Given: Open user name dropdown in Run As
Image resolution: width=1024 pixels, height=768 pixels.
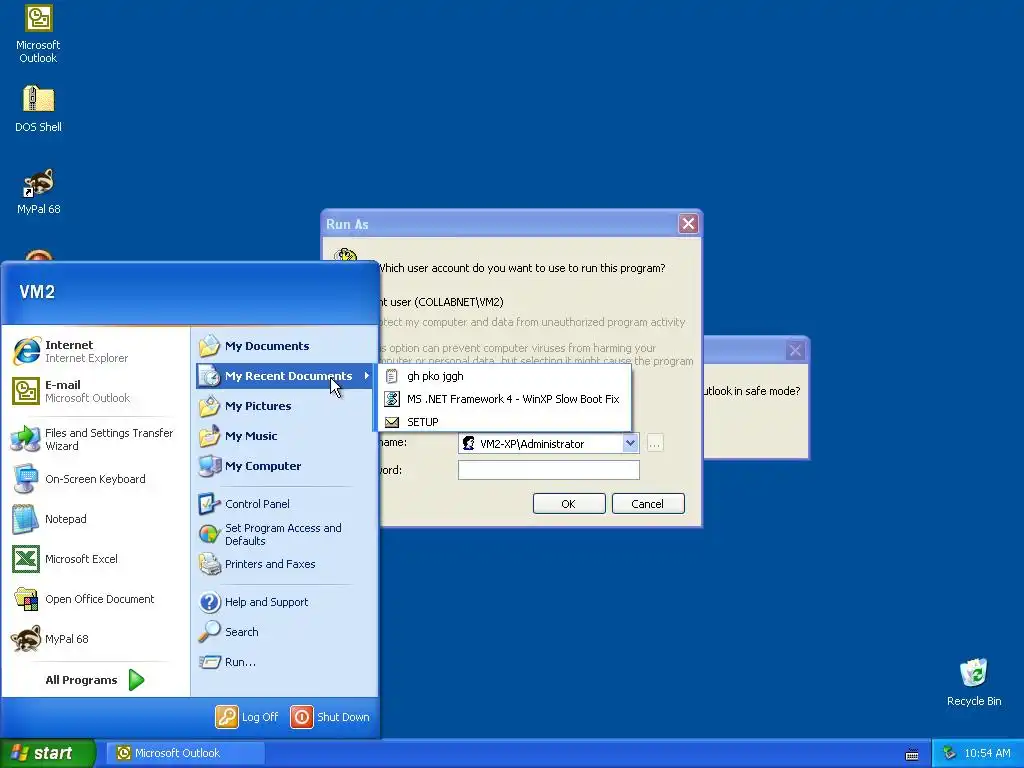Looking at the screenshot, I should [630, 443].
